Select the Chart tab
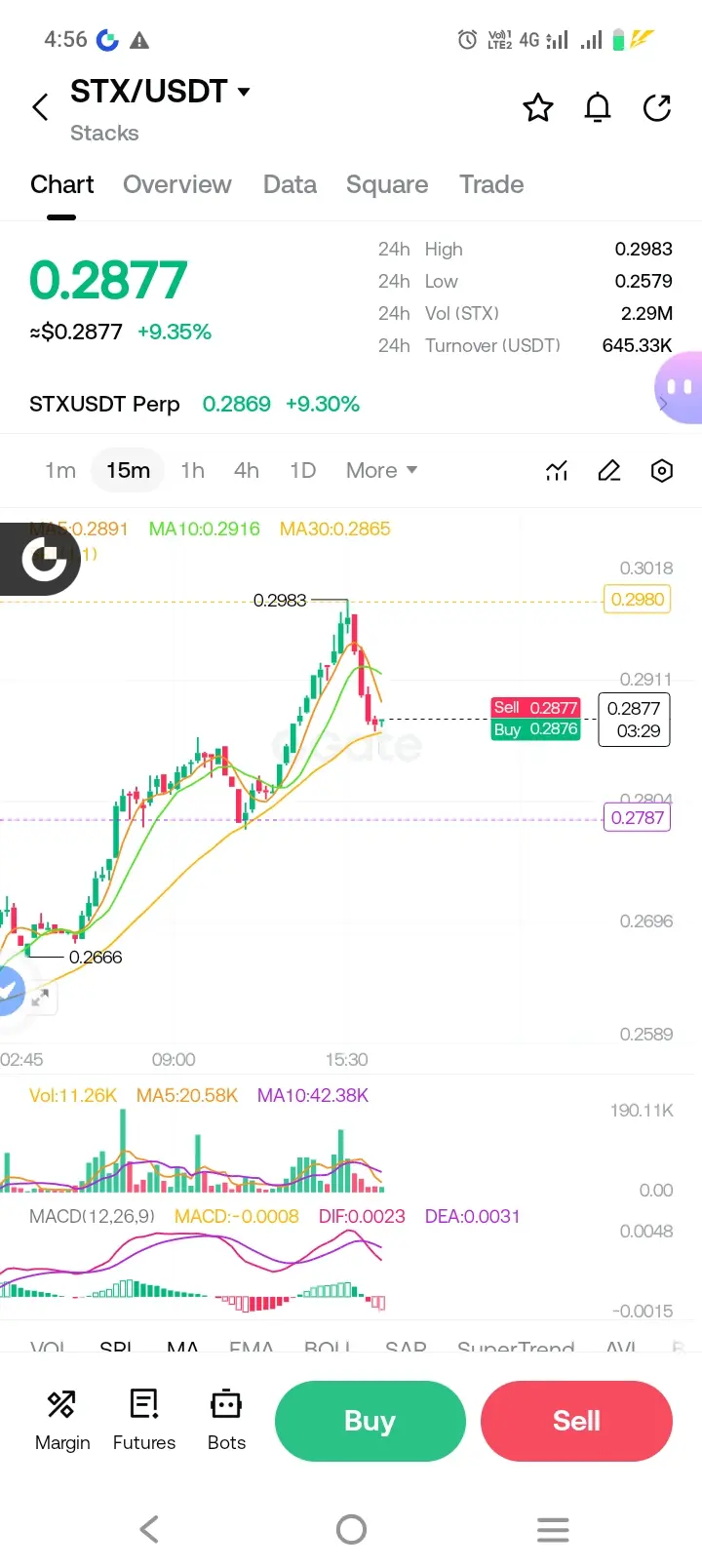Viewport: 702px width, 1568px height. 62,184
